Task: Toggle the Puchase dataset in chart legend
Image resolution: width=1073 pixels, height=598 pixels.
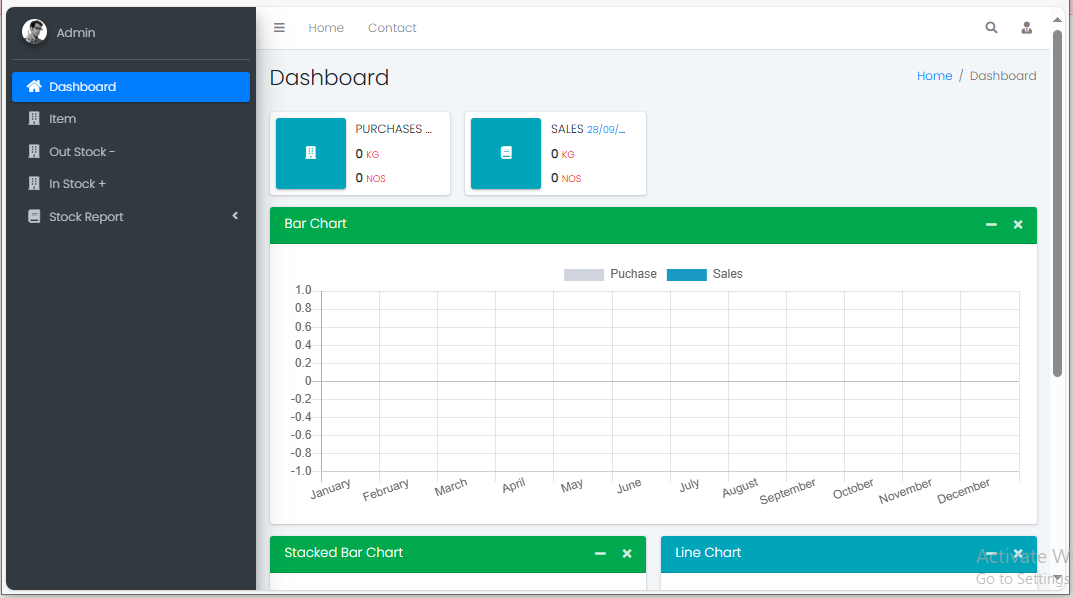Action: [584, 274]
